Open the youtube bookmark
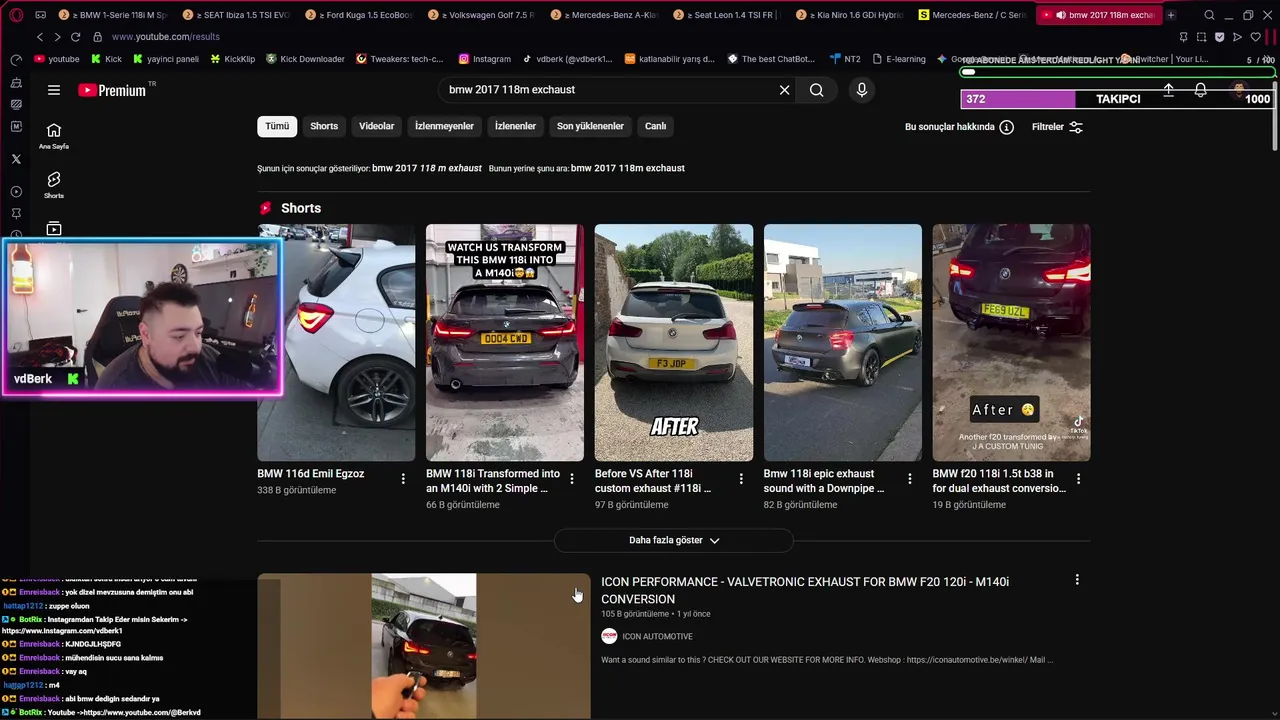The width and height of the screenshot is (1280, 720). coord(57,59)
